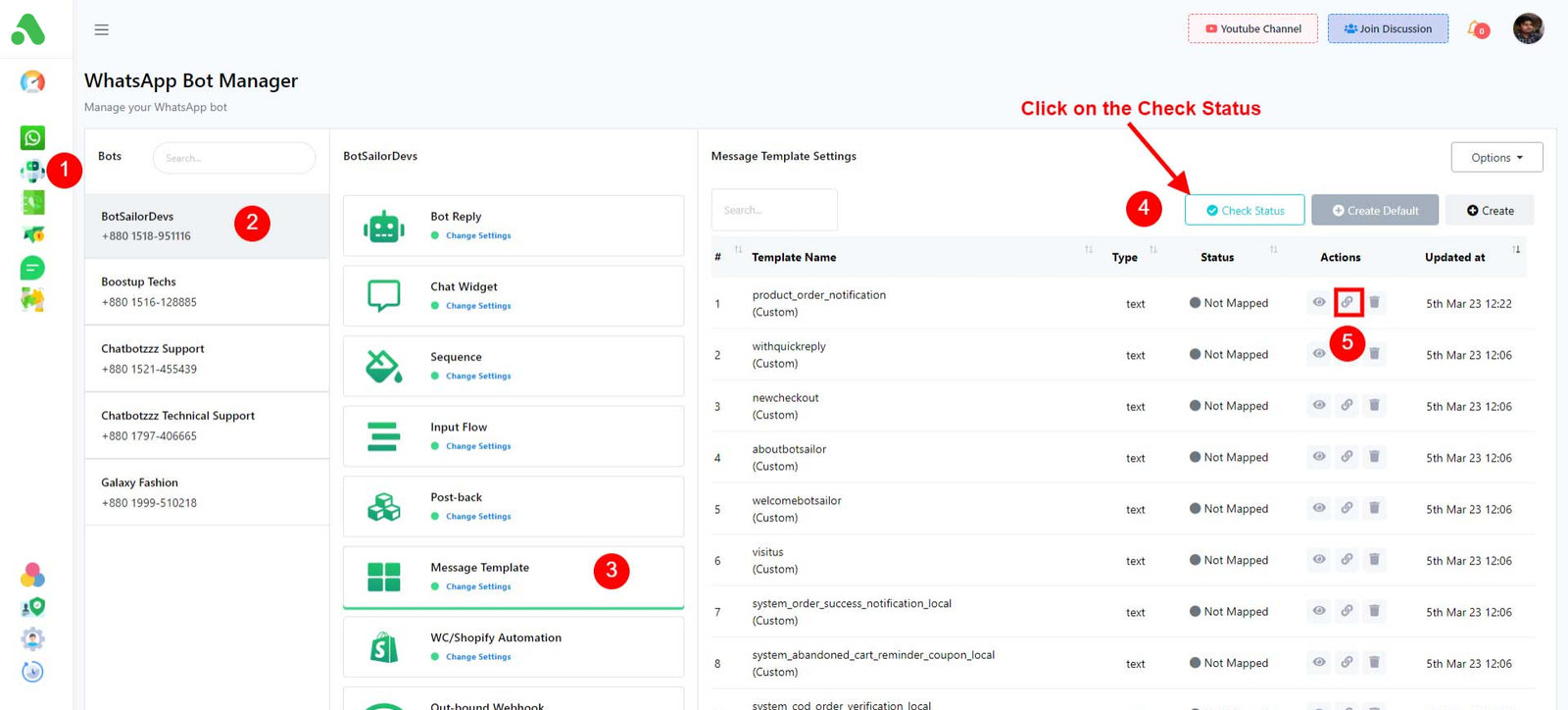
Task: Click the Bots search field
Action: 234,158
